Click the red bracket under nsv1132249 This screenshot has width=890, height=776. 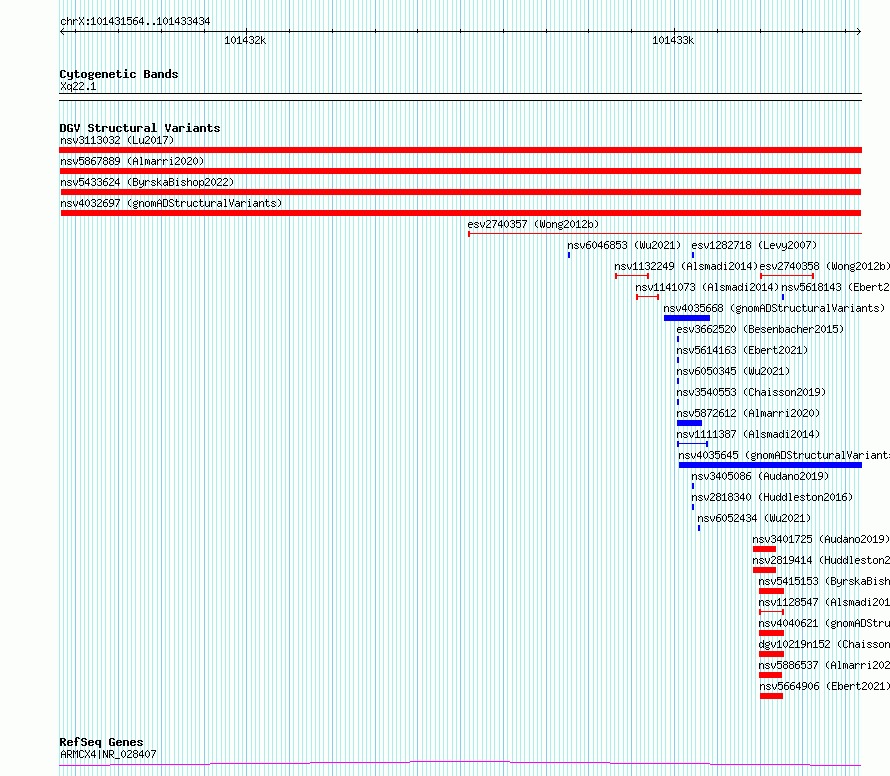(632, 275)
